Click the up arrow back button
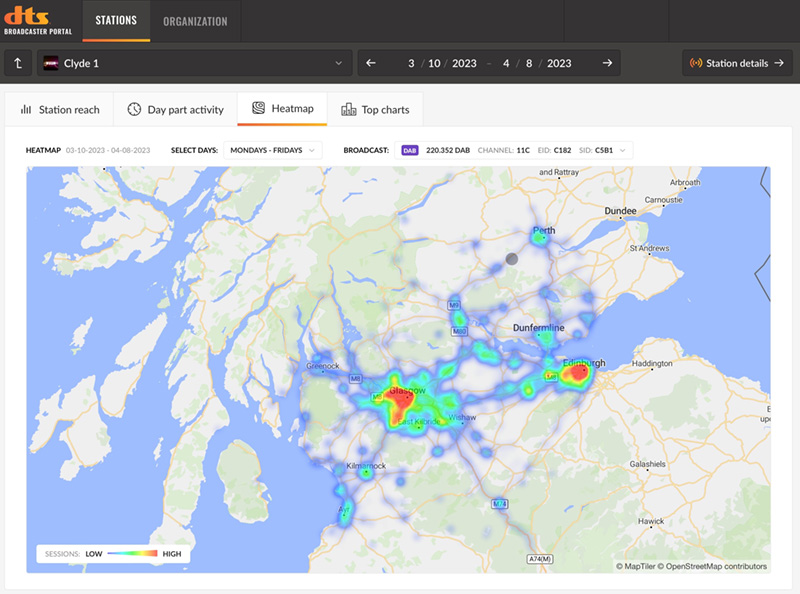The image size is (800, 594). [x=17, y=63]
